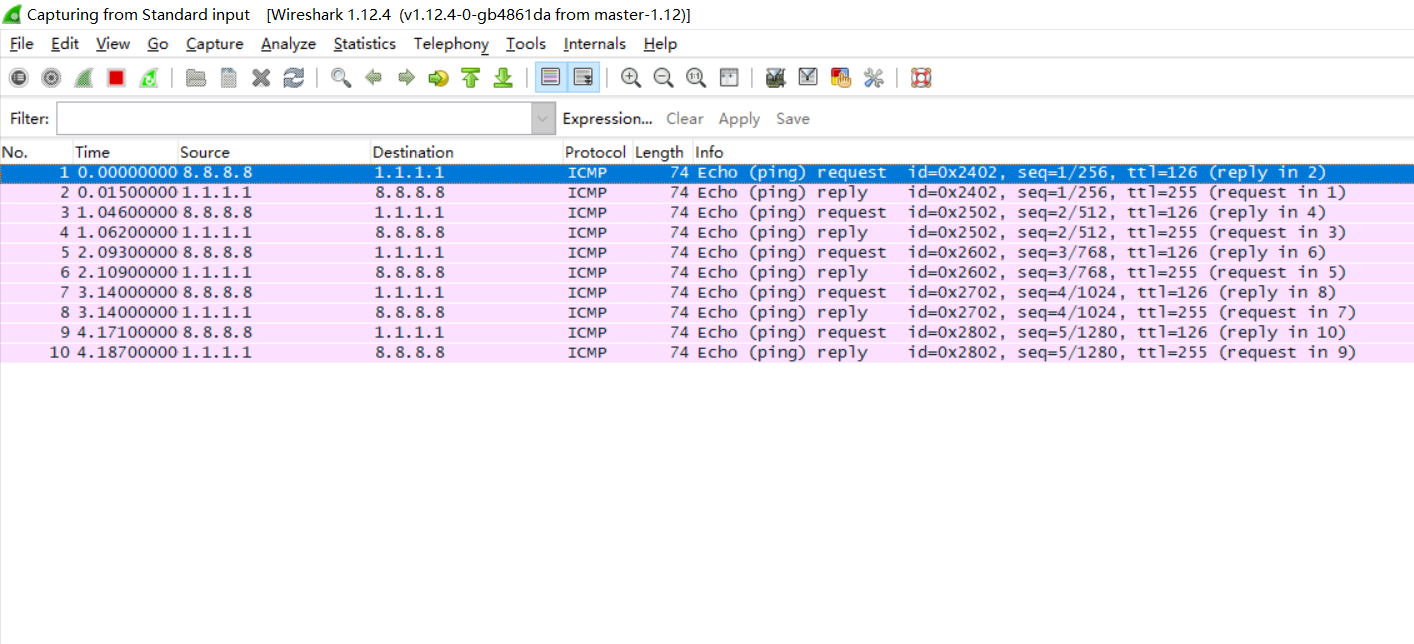Click the start capture shark fin icon
Image resolution: width=1414 pixels, height=644 pixels.
click(x=84, y=78)
